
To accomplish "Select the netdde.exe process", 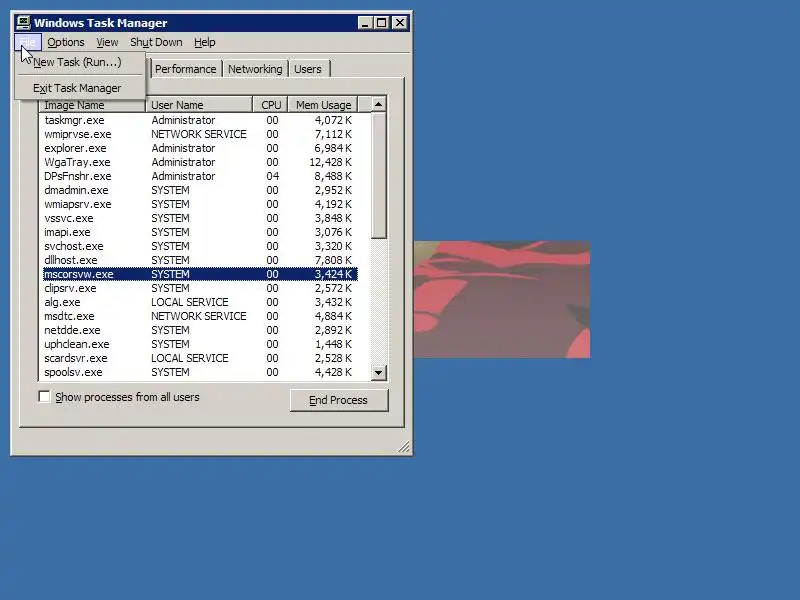I will click(x=200, y=330).
